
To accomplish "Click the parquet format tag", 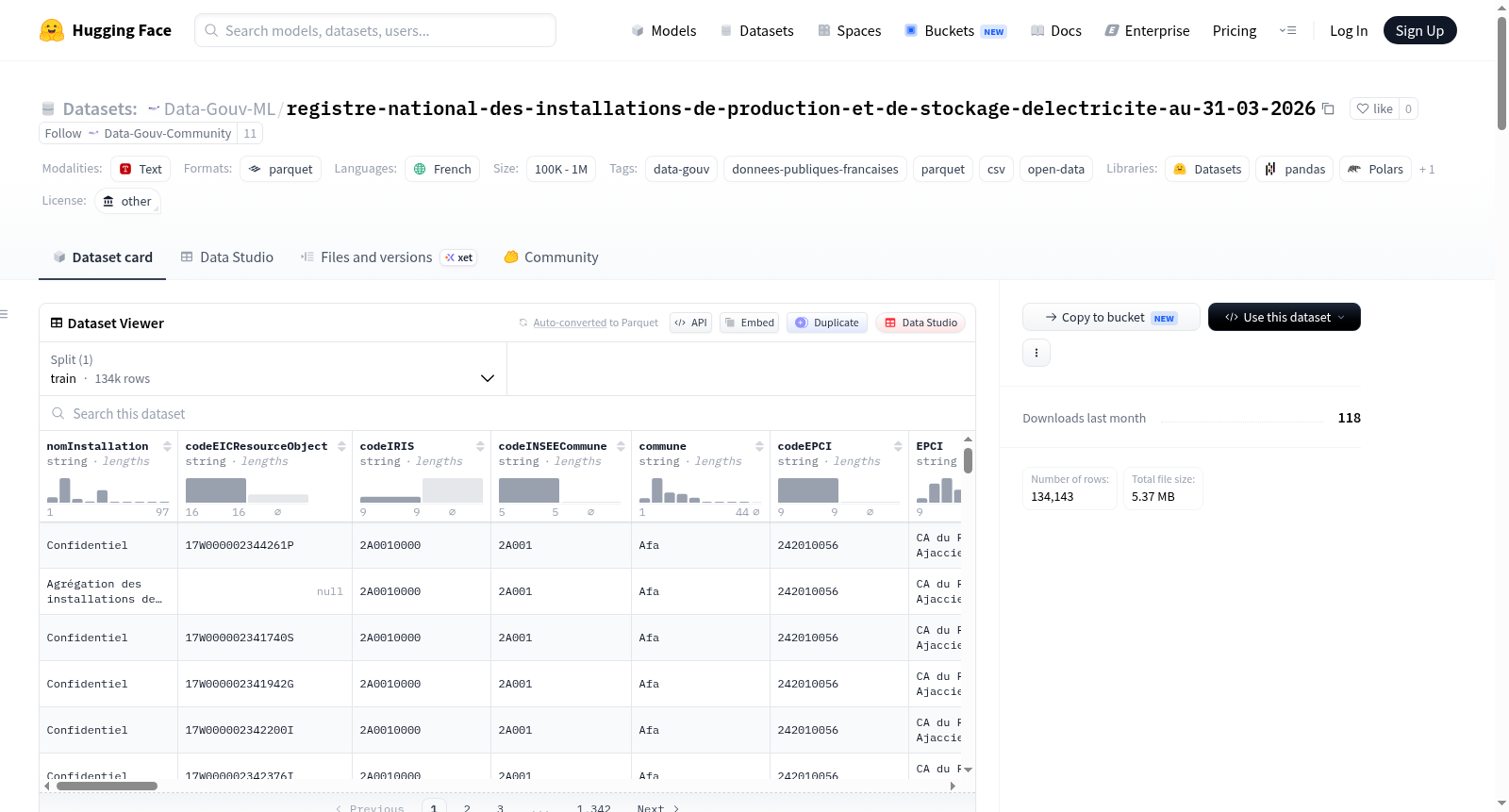I will [280, 169].
